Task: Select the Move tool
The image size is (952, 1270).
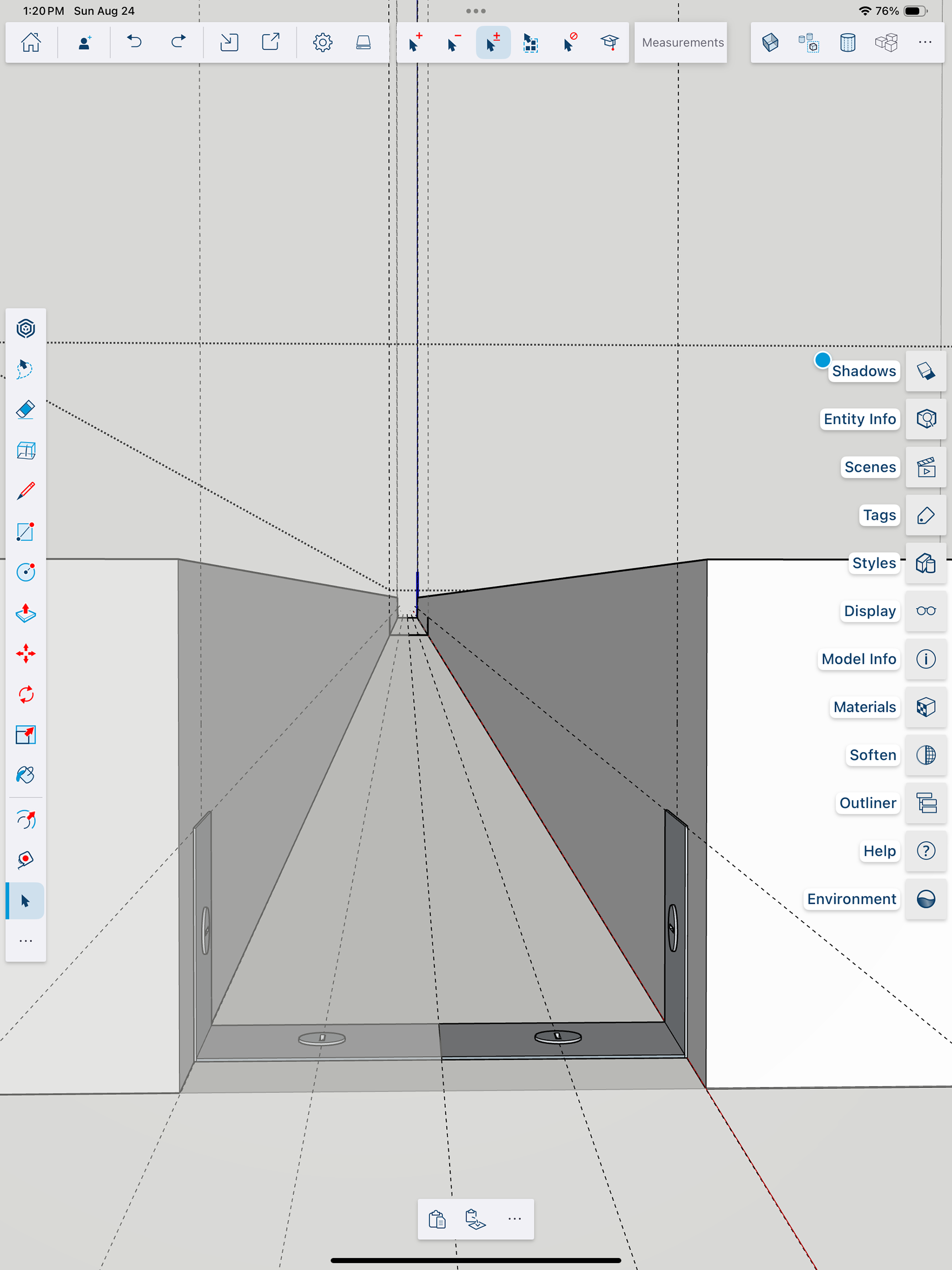Action: [x=26, y=653]
